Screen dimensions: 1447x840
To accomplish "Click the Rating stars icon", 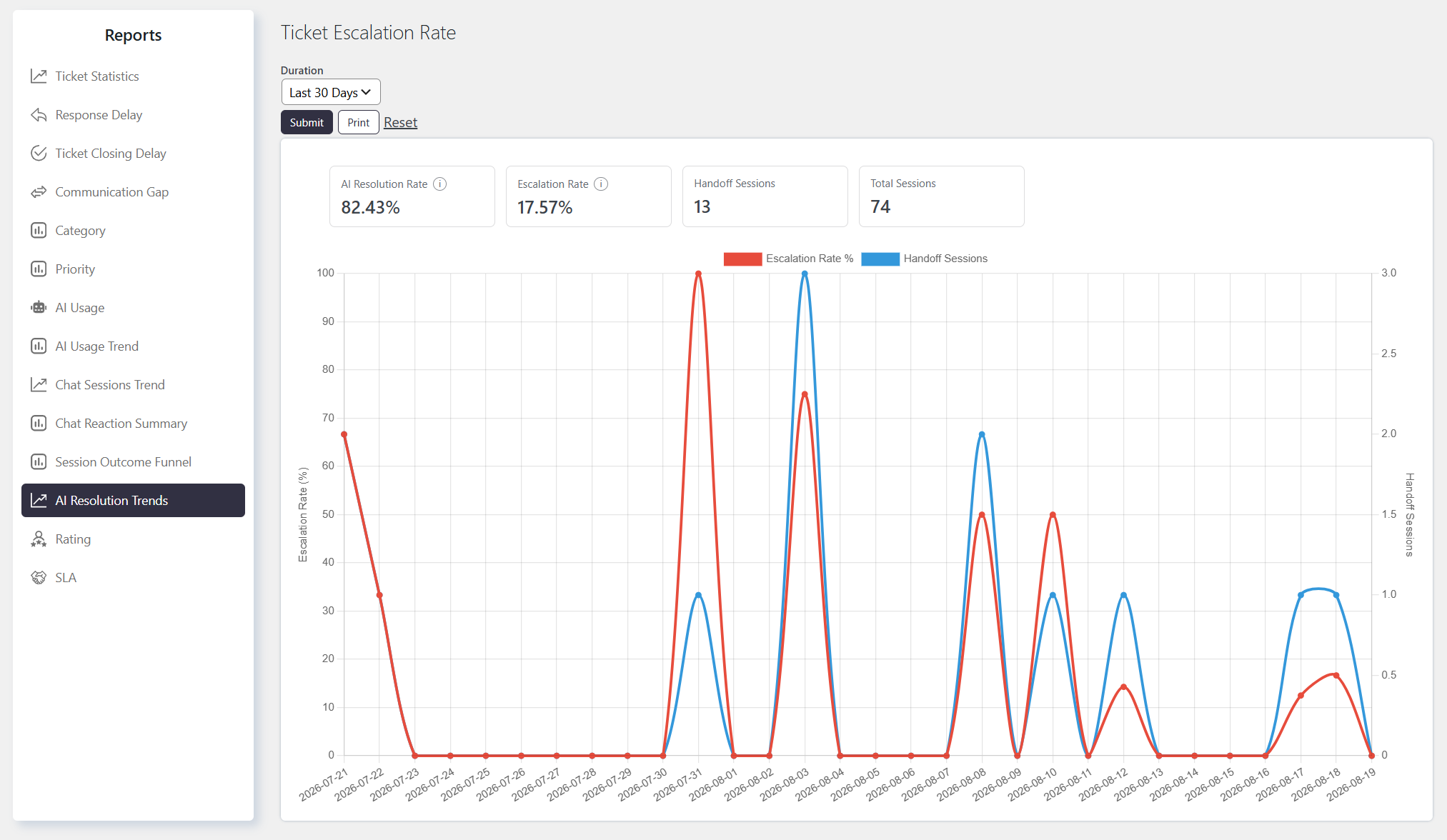I will click(39, 539).
